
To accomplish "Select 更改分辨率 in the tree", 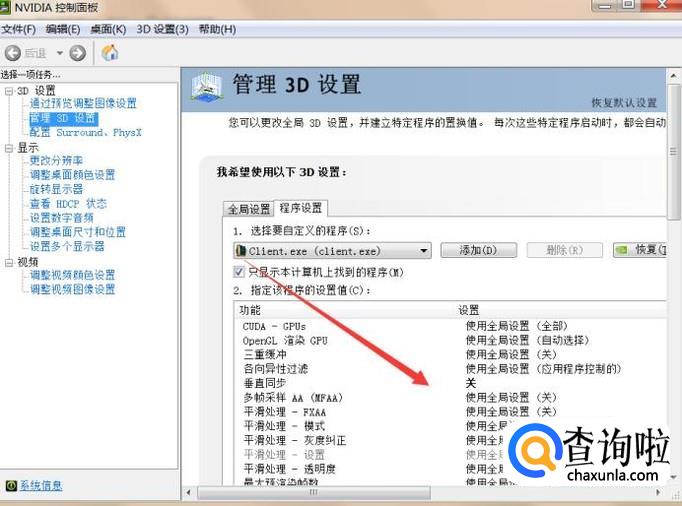I will coord(56,161).
